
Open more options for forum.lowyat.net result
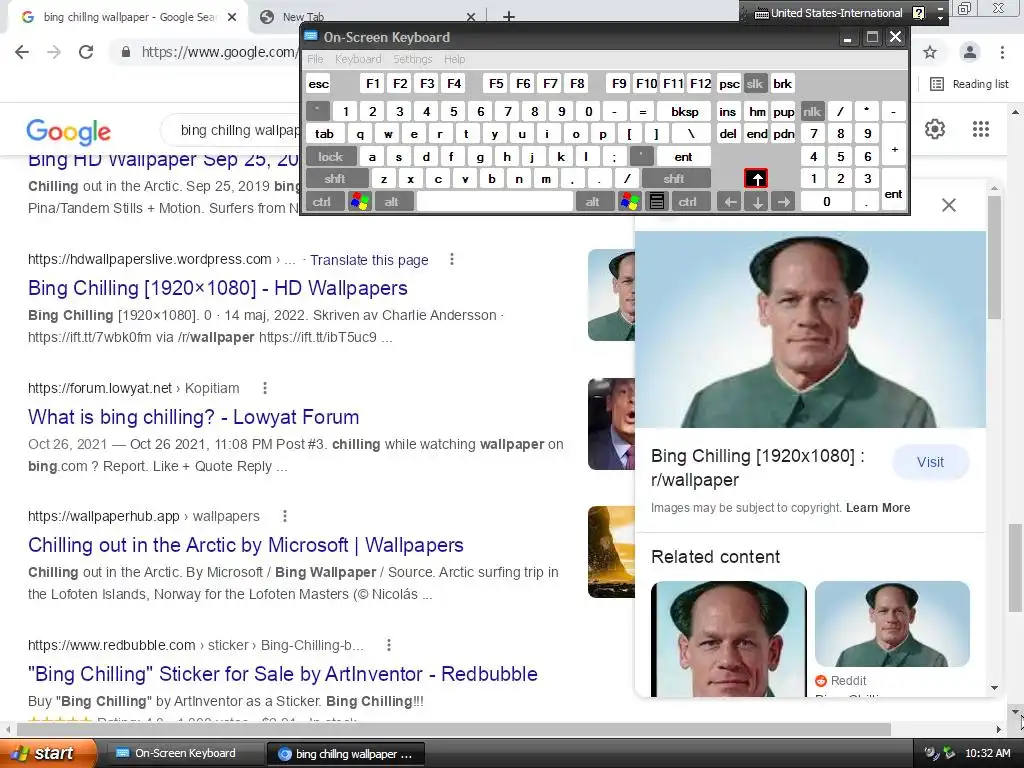click(264, 389)
